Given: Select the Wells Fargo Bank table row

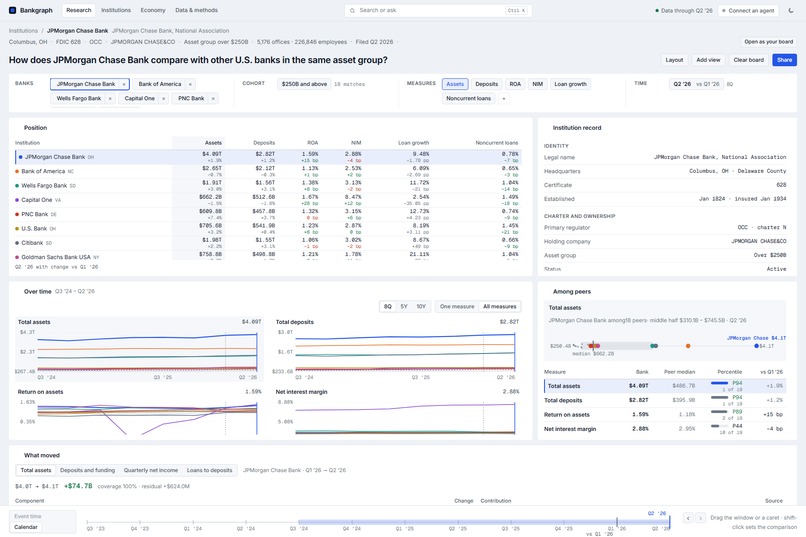Looking at the screenshot, I should point(268,186).
